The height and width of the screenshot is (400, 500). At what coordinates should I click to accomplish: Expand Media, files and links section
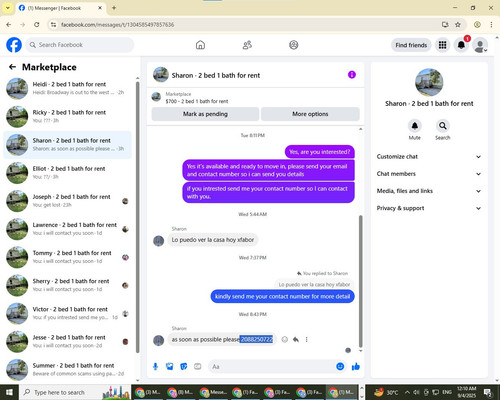tap(429, 191)
